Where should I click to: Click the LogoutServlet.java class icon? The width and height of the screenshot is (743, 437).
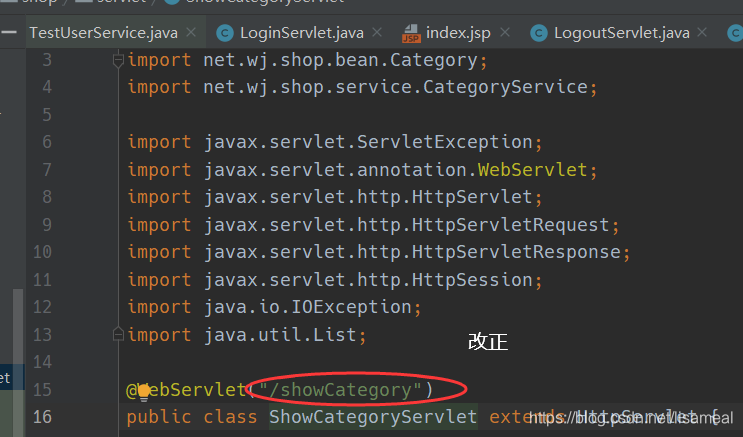[x=539, y=33]
